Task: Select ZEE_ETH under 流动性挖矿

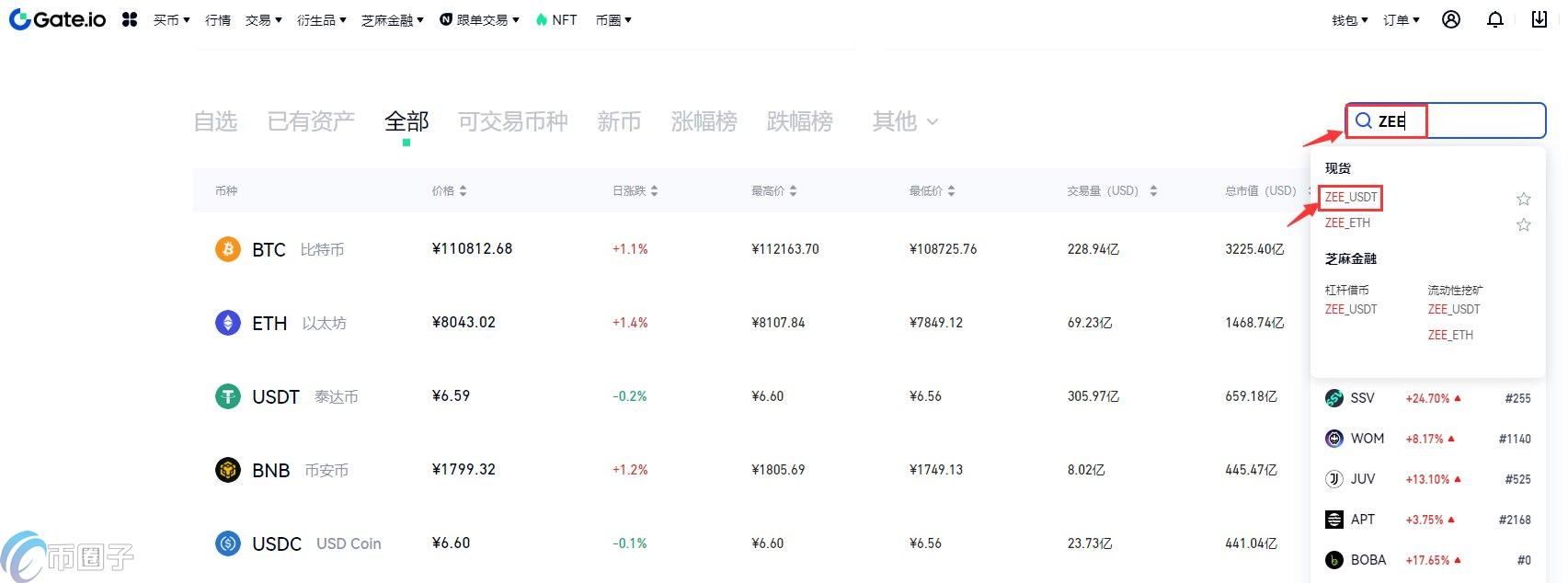Action: pyautogui.click(x=1449, y=335)
